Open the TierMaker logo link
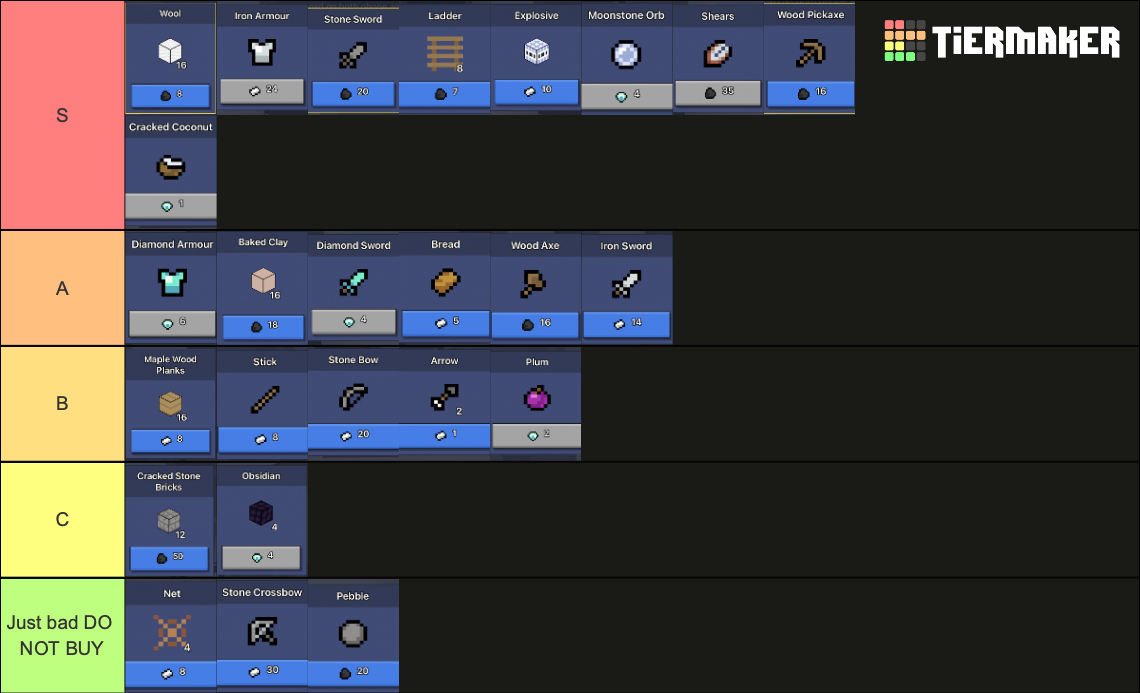 [x=1000, y=43]
